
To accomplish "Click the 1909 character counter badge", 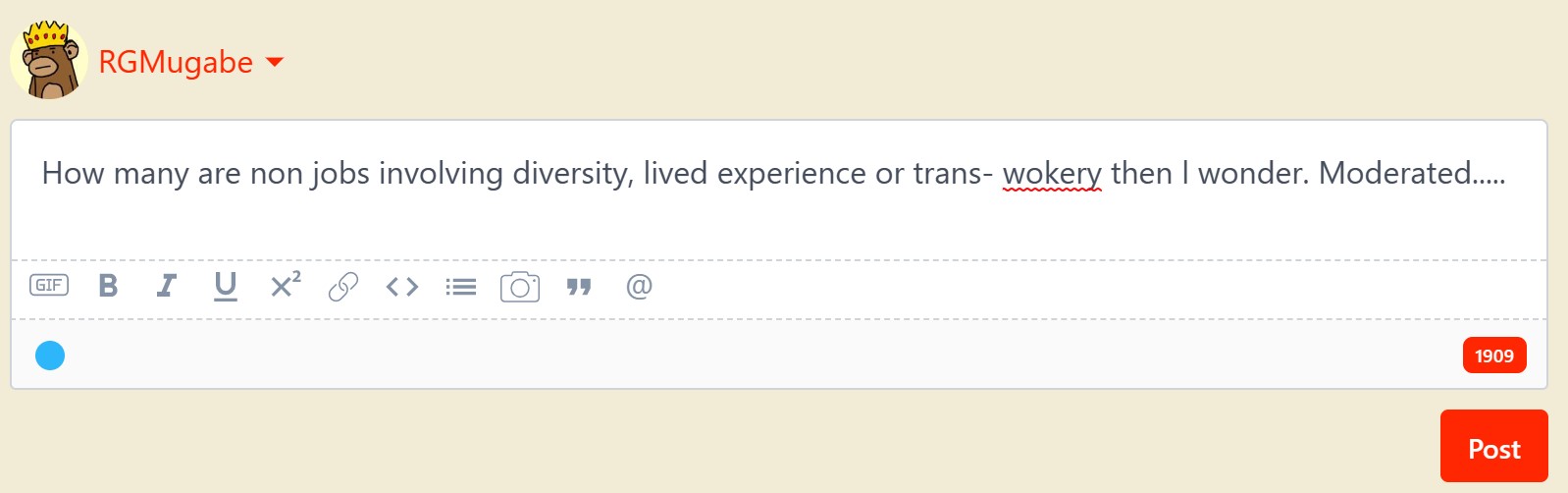I will (x=1494, y=356).
